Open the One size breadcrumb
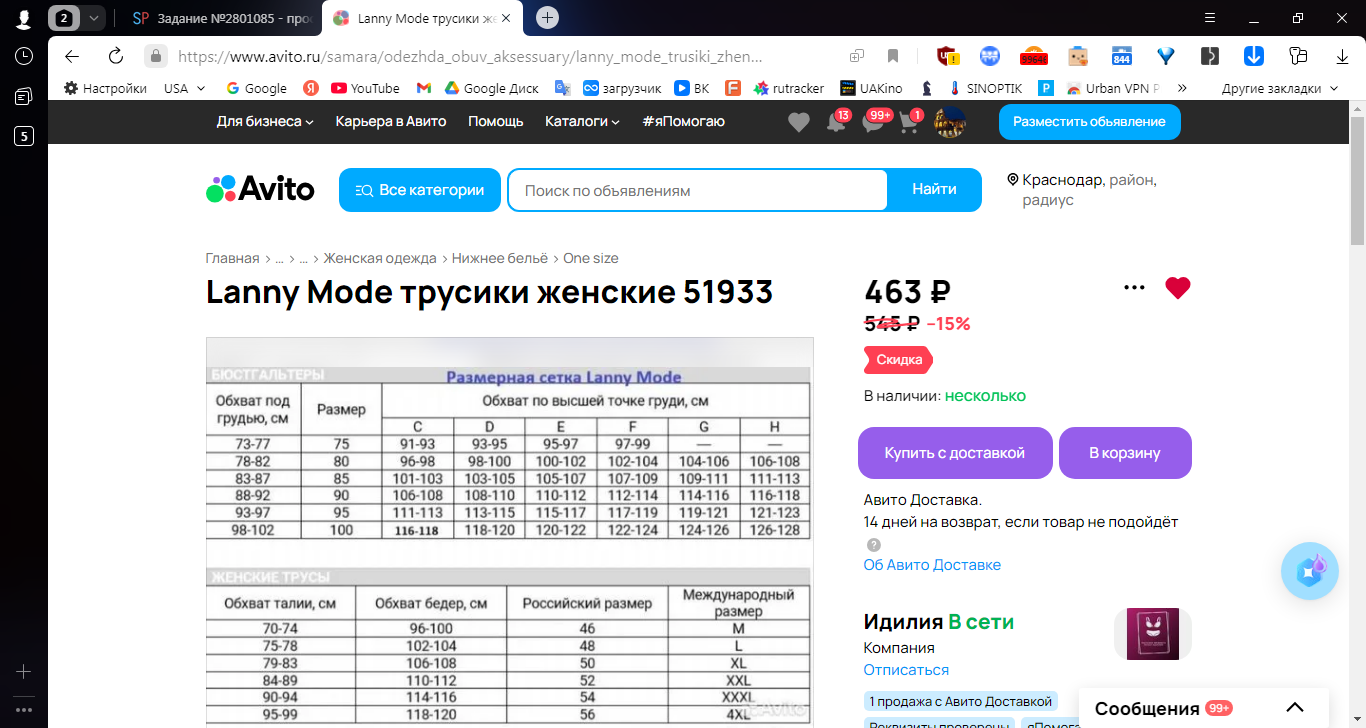This screenshot has height=728, width=1366. click(x=591, y=258)
